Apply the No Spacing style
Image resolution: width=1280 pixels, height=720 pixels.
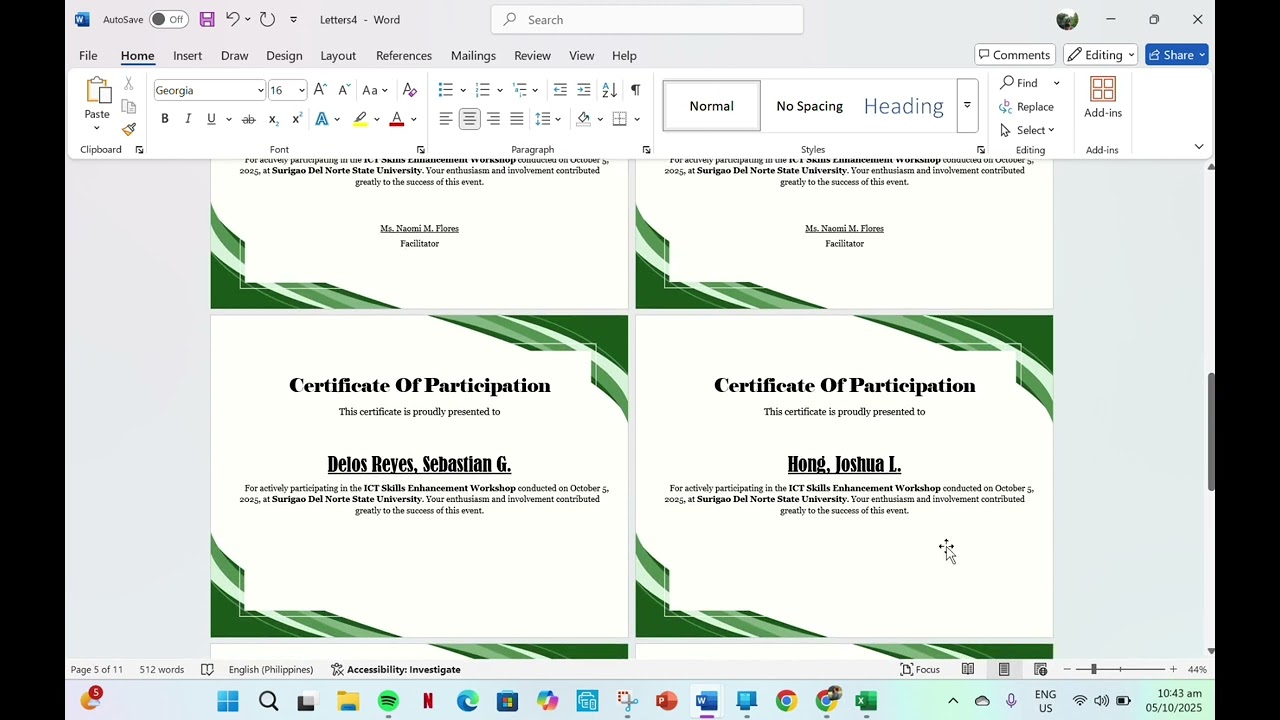[809, 106]
